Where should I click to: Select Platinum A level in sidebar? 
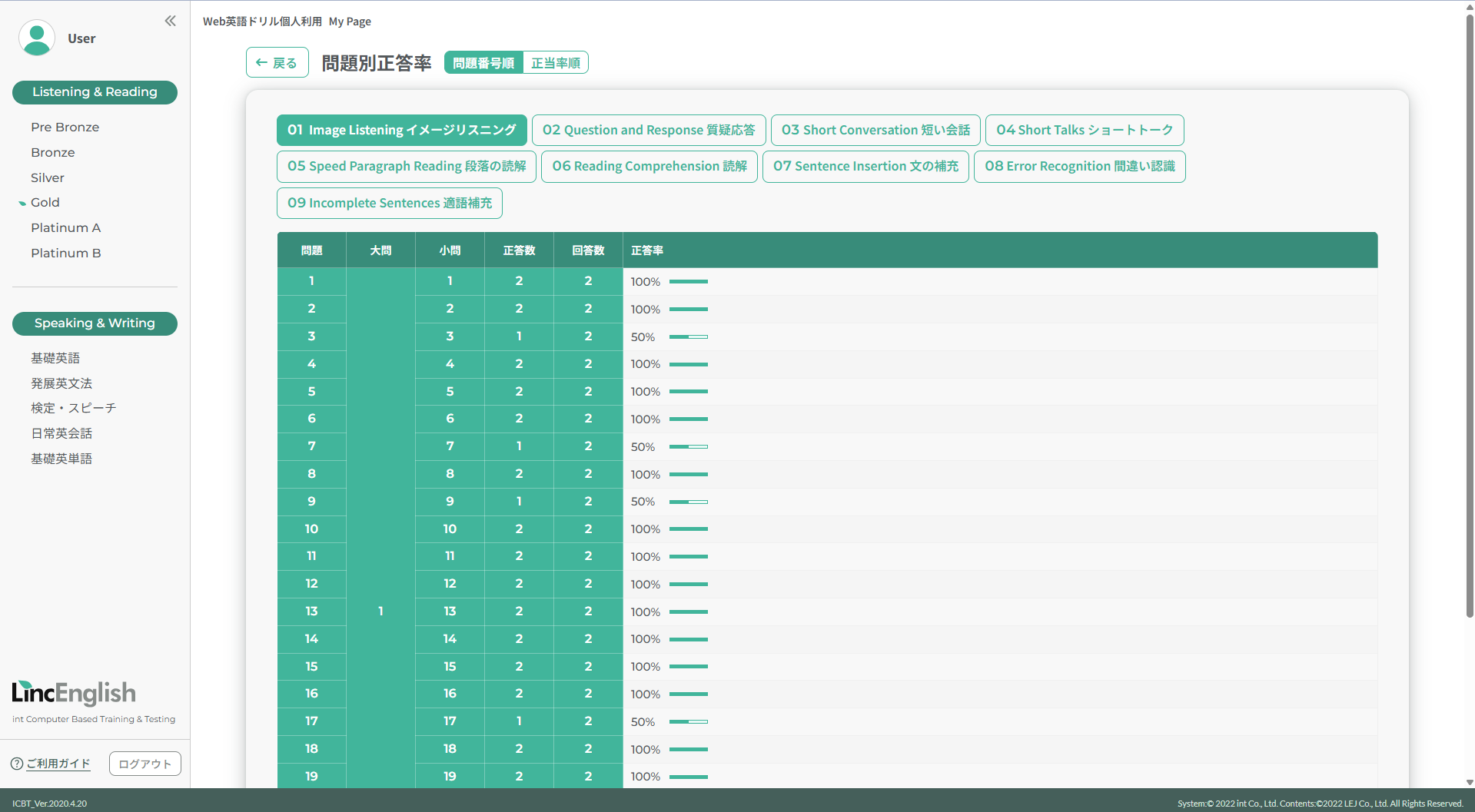click(x=66, y=228)
